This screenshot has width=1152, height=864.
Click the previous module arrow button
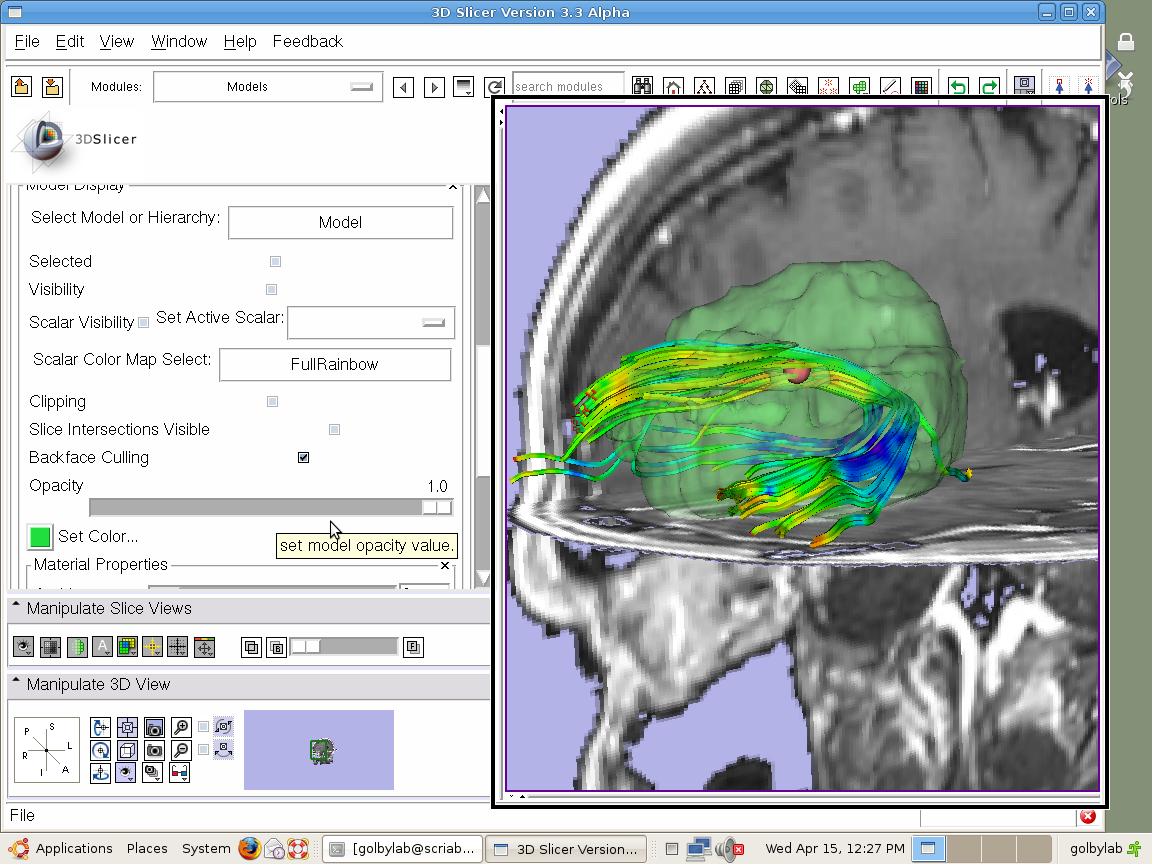(x=403, y=87)
